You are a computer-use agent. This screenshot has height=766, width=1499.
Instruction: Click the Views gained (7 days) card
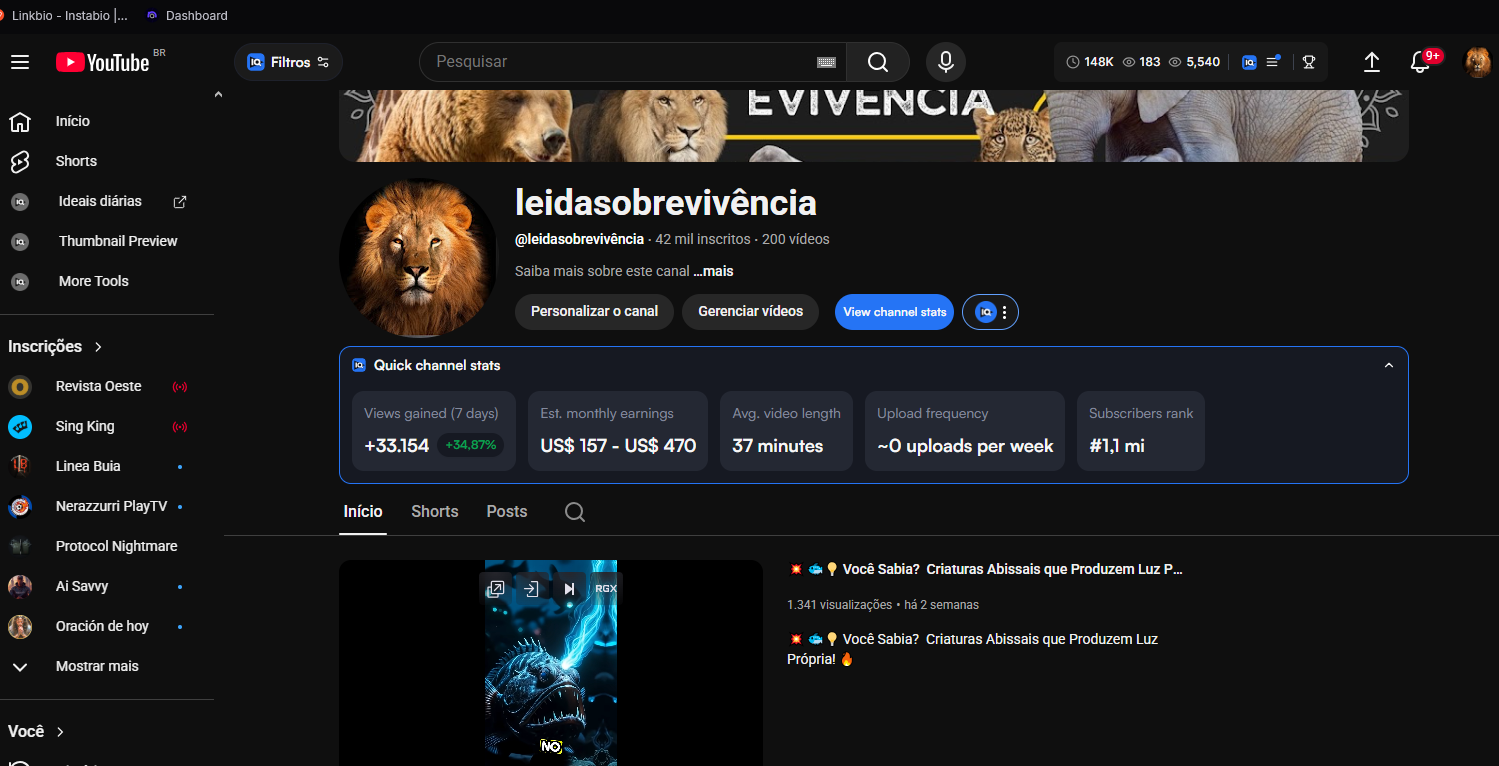coord(434,431)
